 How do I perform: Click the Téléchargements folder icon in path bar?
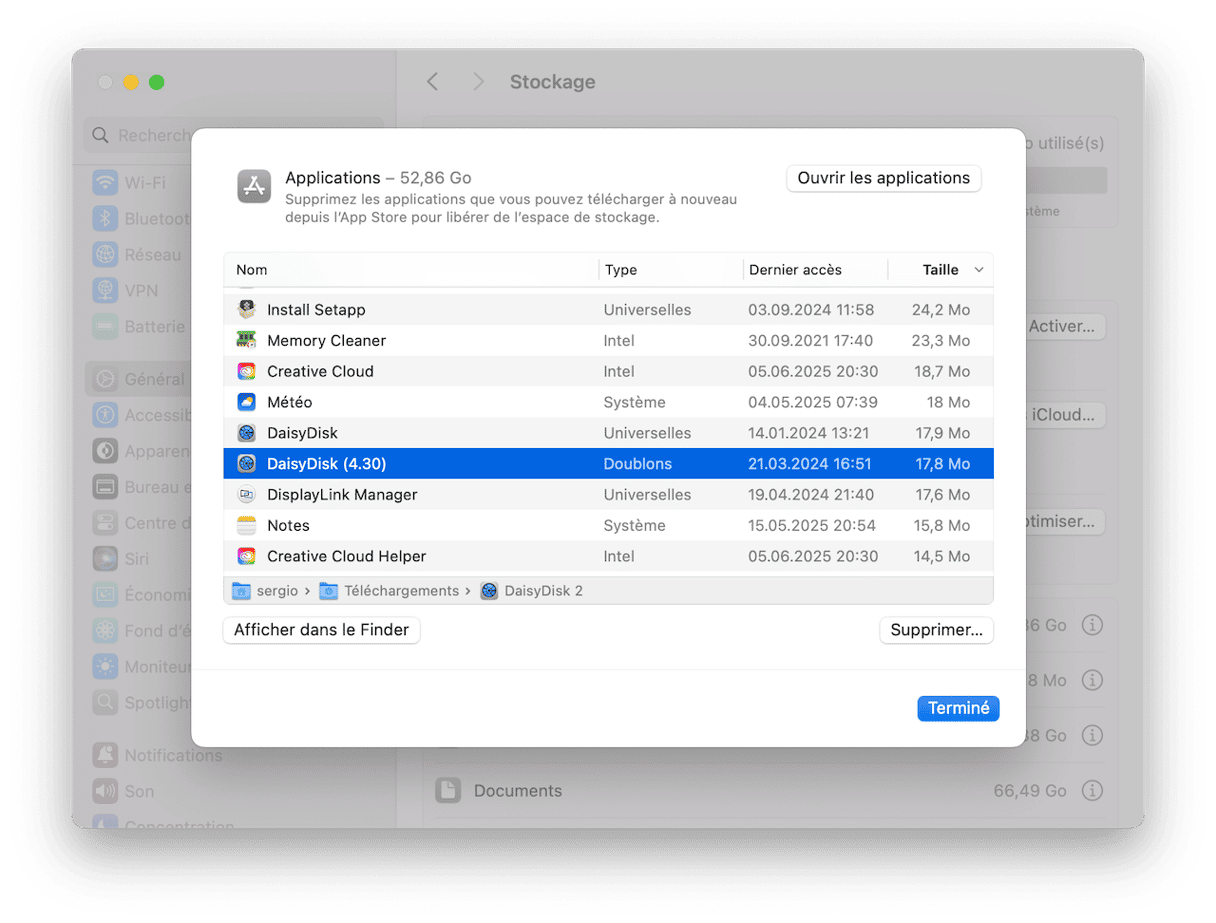click(329, 591)
